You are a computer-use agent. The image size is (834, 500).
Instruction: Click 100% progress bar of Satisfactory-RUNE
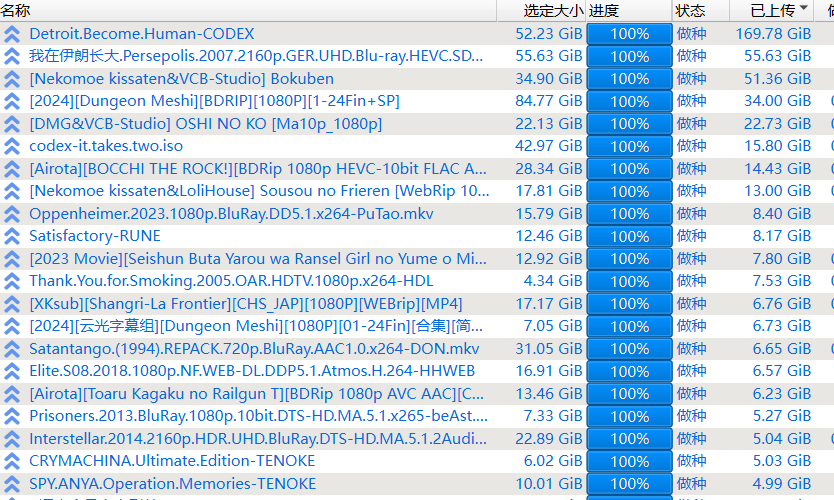[x=629, y=236]
